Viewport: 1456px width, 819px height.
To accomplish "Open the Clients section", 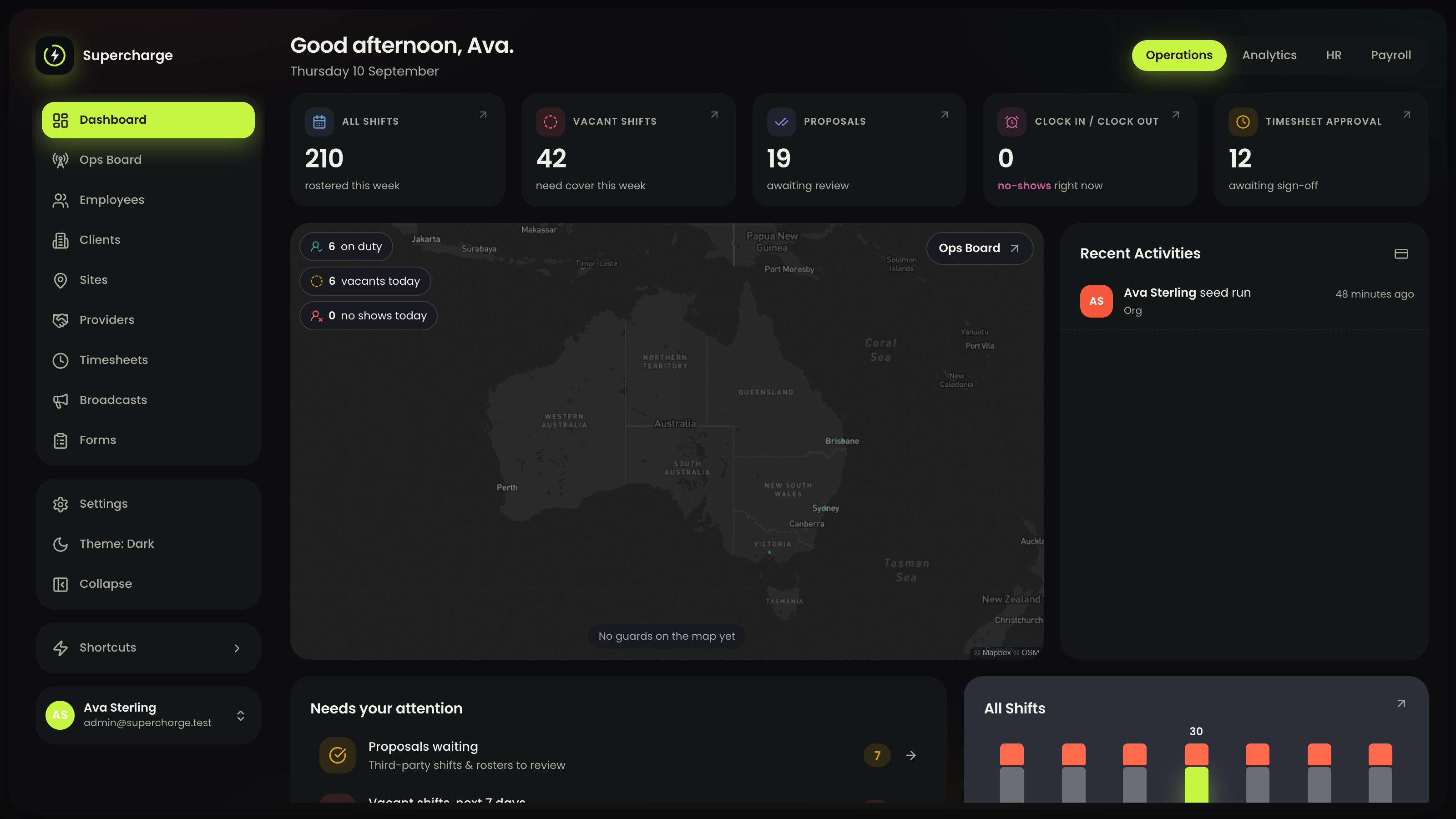I will click(148, 240).
